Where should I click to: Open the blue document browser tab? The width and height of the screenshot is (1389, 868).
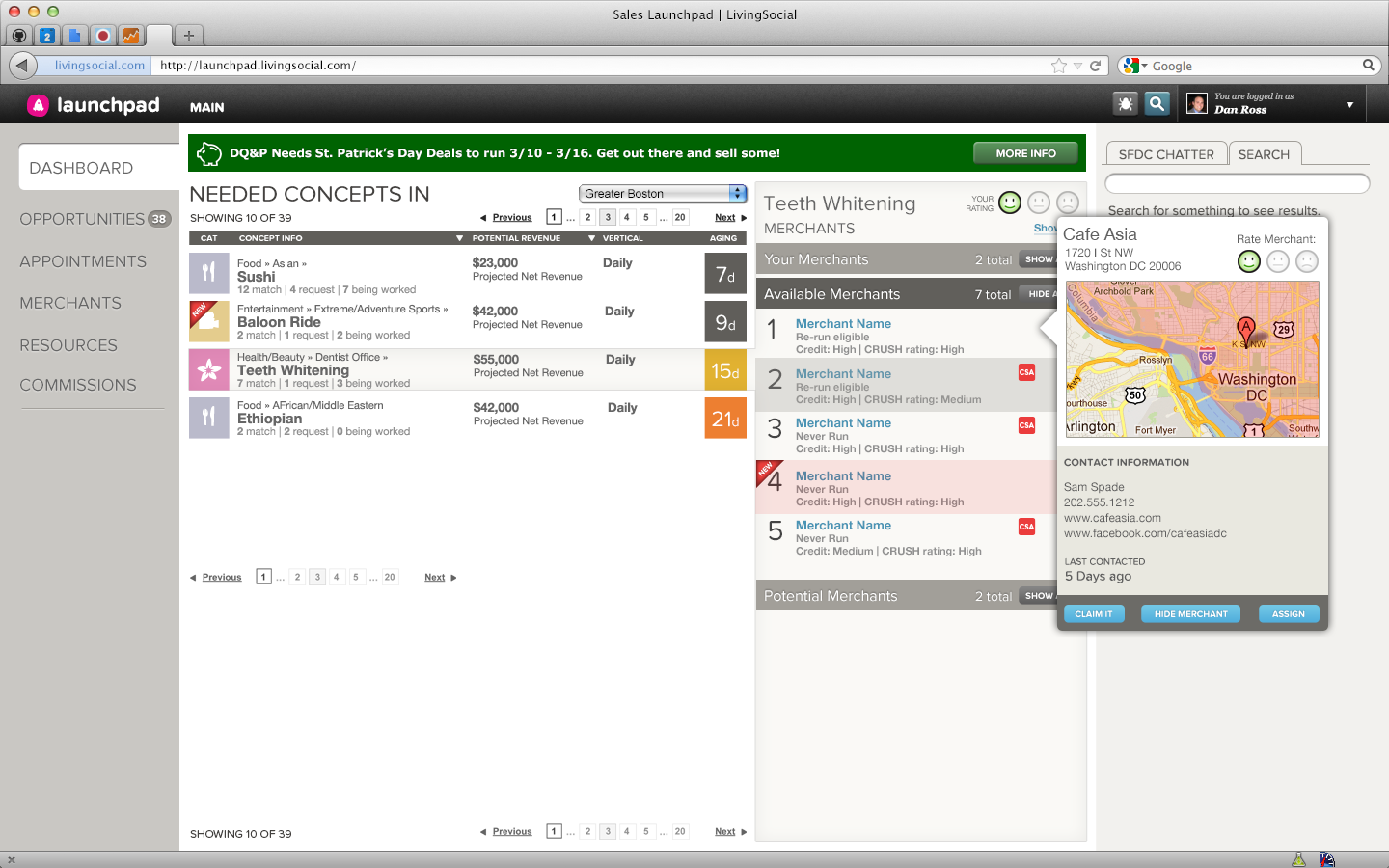click(74, 36)
